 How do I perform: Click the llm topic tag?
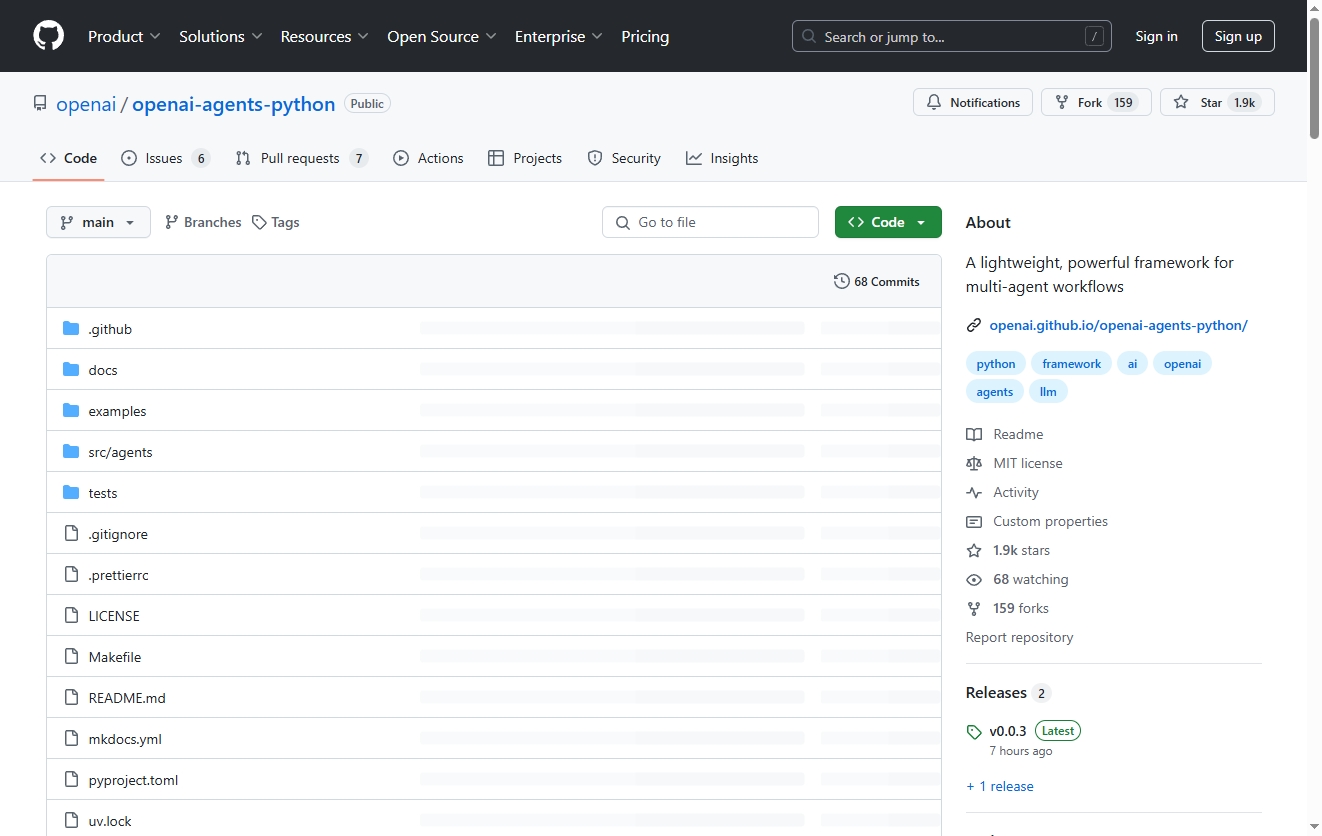click(1048, 392)
